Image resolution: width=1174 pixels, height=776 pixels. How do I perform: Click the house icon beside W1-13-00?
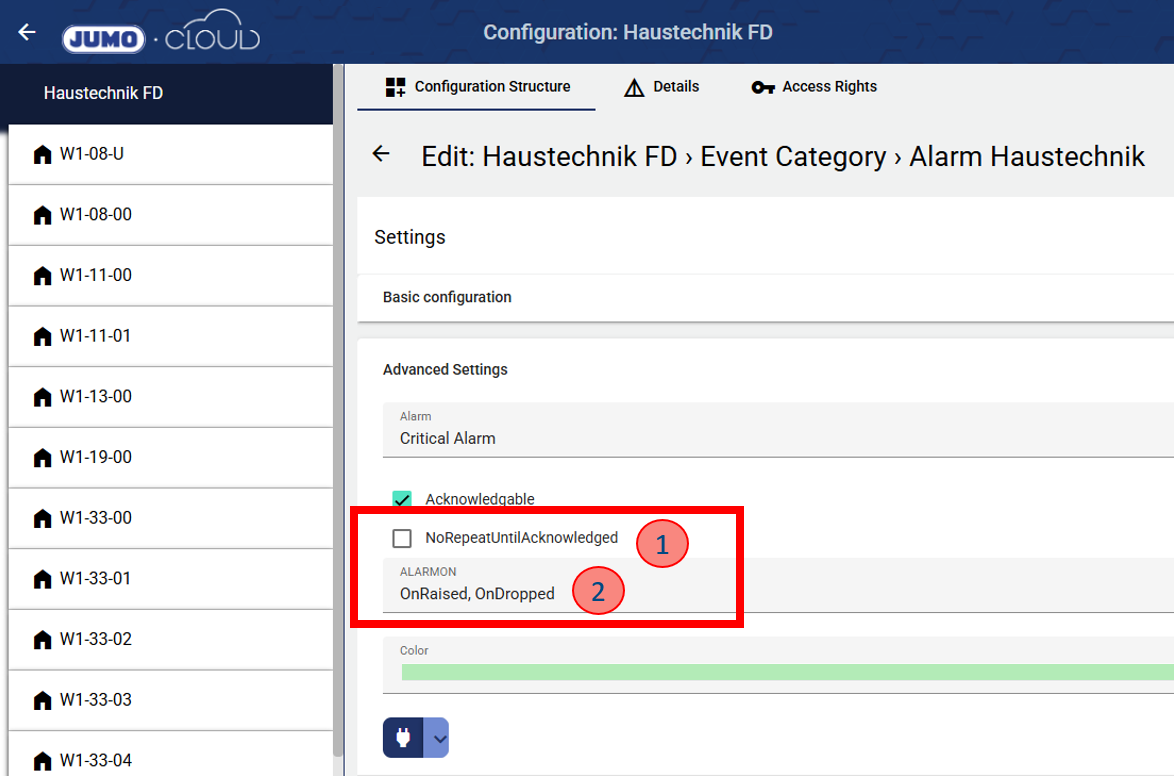coord(42,398)
